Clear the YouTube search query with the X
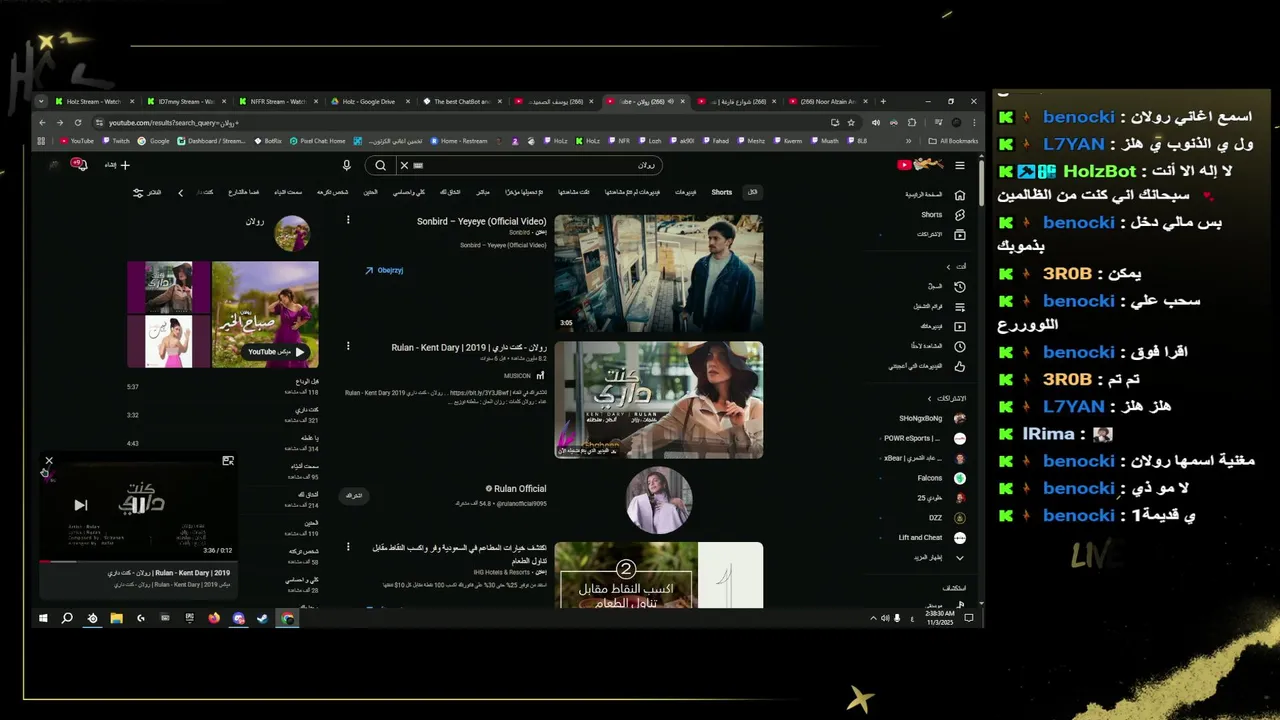1280x720 pixels. pos(404,165)
